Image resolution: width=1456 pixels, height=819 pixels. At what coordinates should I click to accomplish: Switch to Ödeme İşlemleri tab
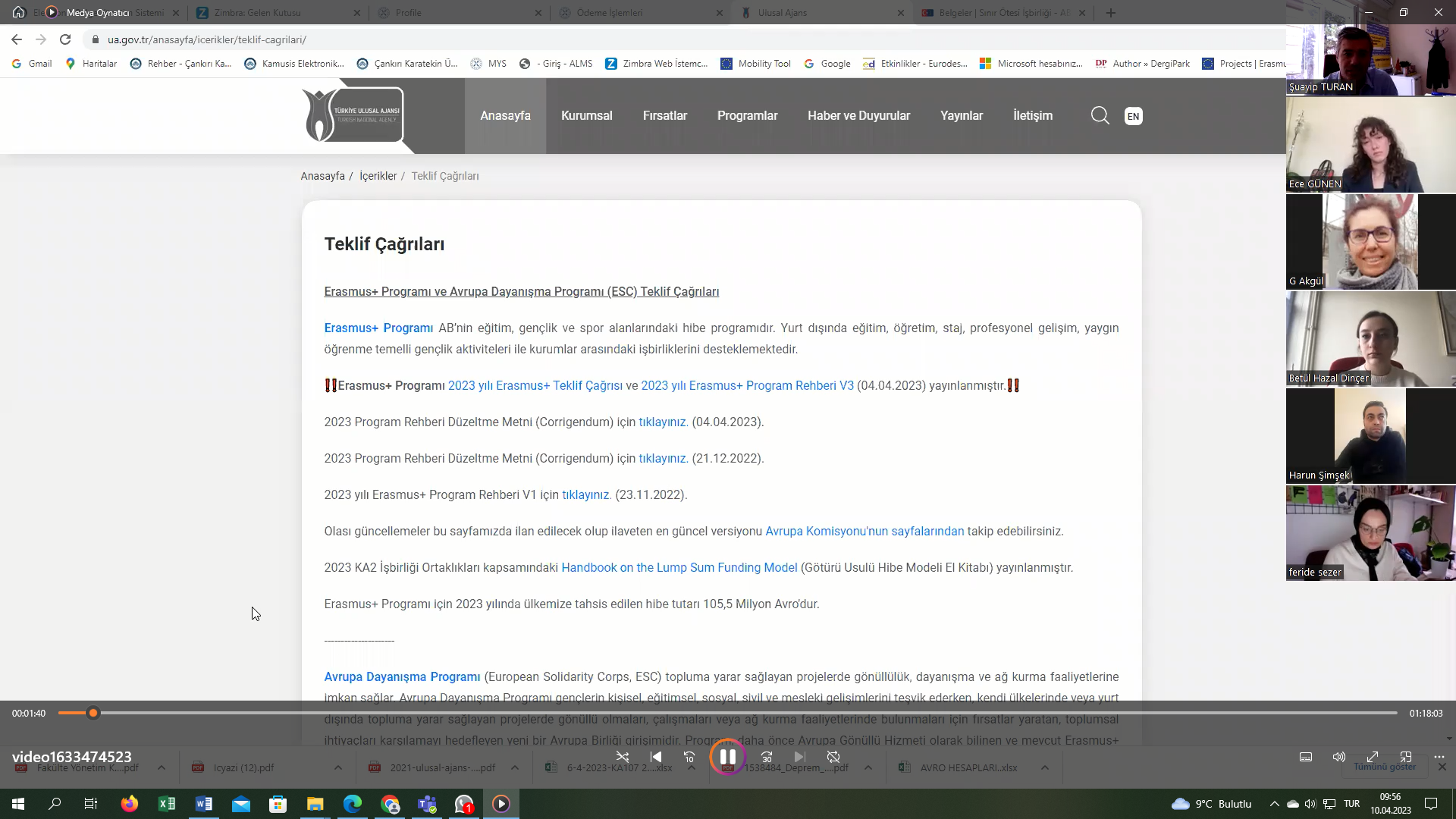(641, 13)
